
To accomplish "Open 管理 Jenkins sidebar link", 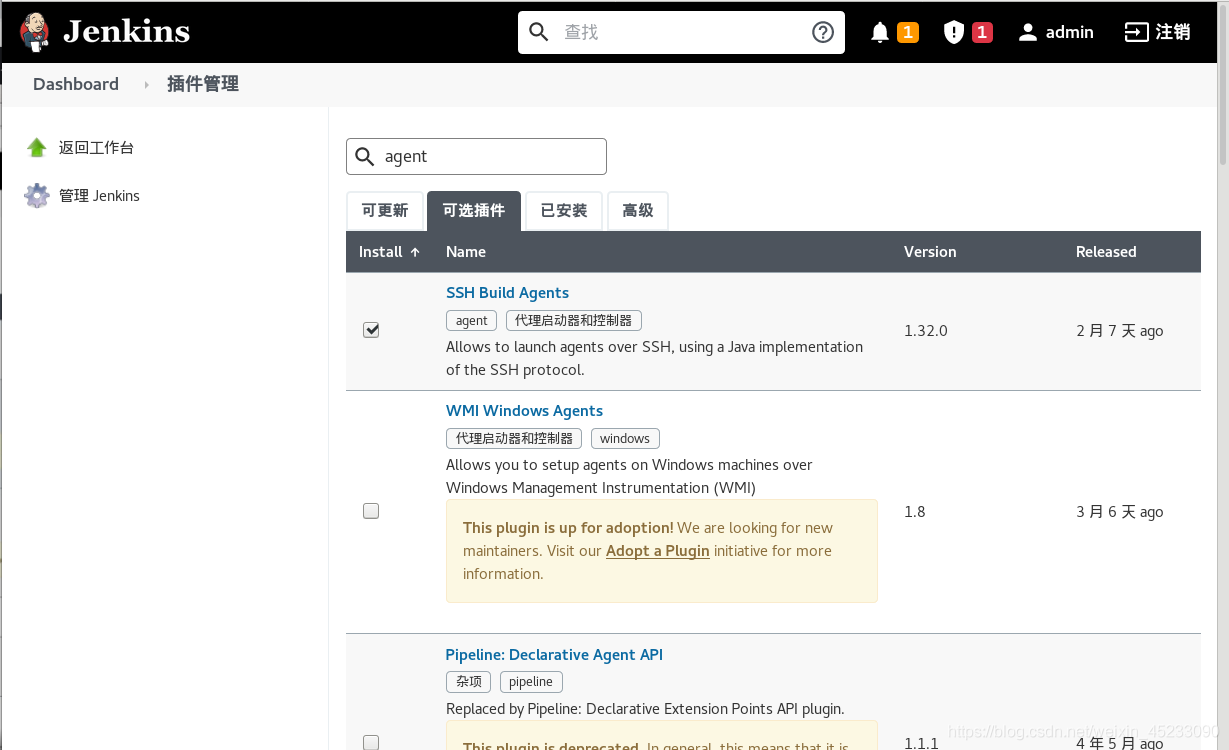I will pos(99,196).
